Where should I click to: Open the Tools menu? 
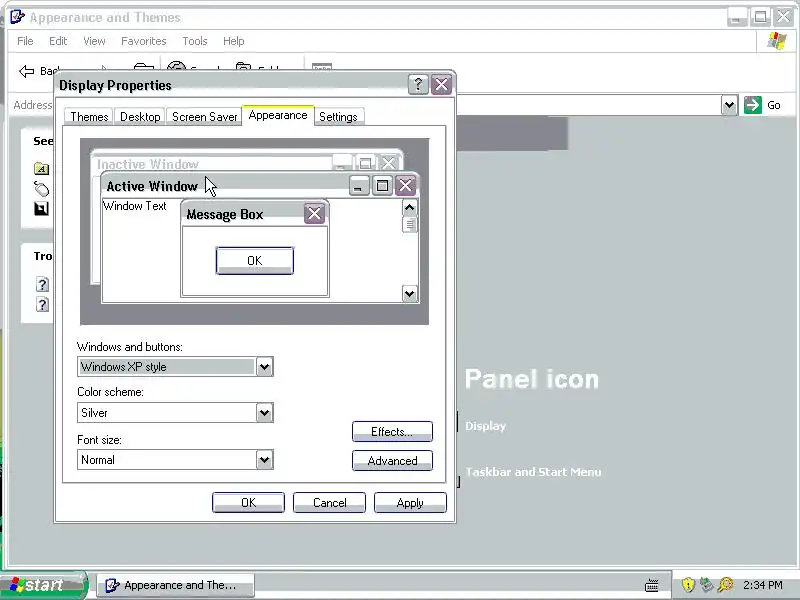195,41
